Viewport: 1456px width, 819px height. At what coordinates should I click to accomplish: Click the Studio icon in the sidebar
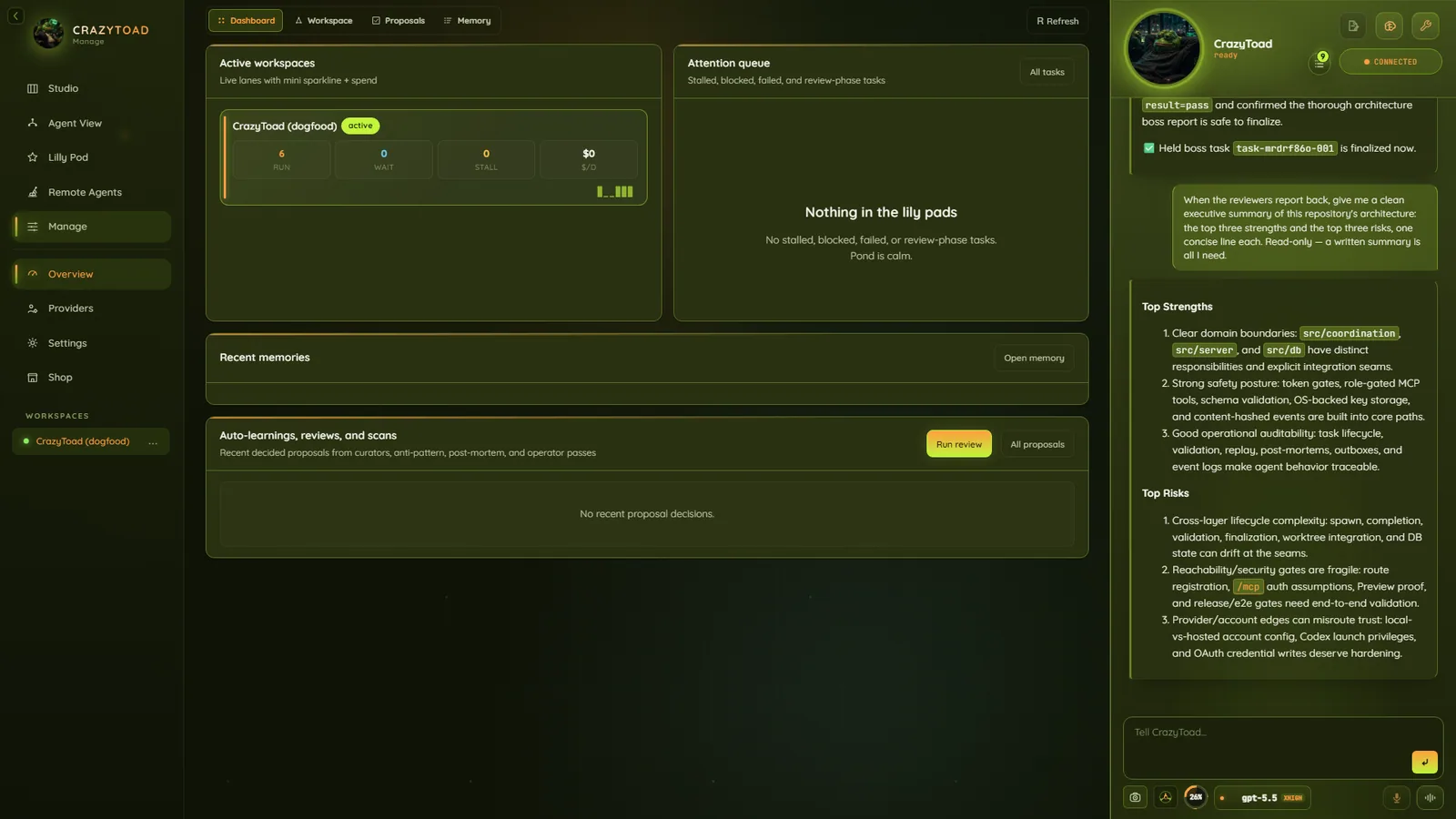[x=33, y=88]
